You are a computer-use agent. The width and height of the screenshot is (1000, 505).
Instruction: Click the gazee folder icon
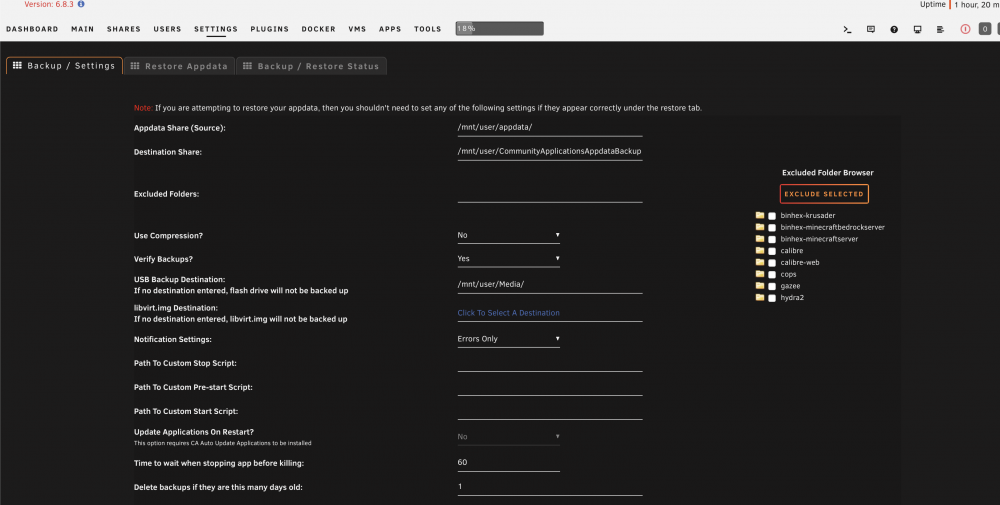click(x=760, y=286)
